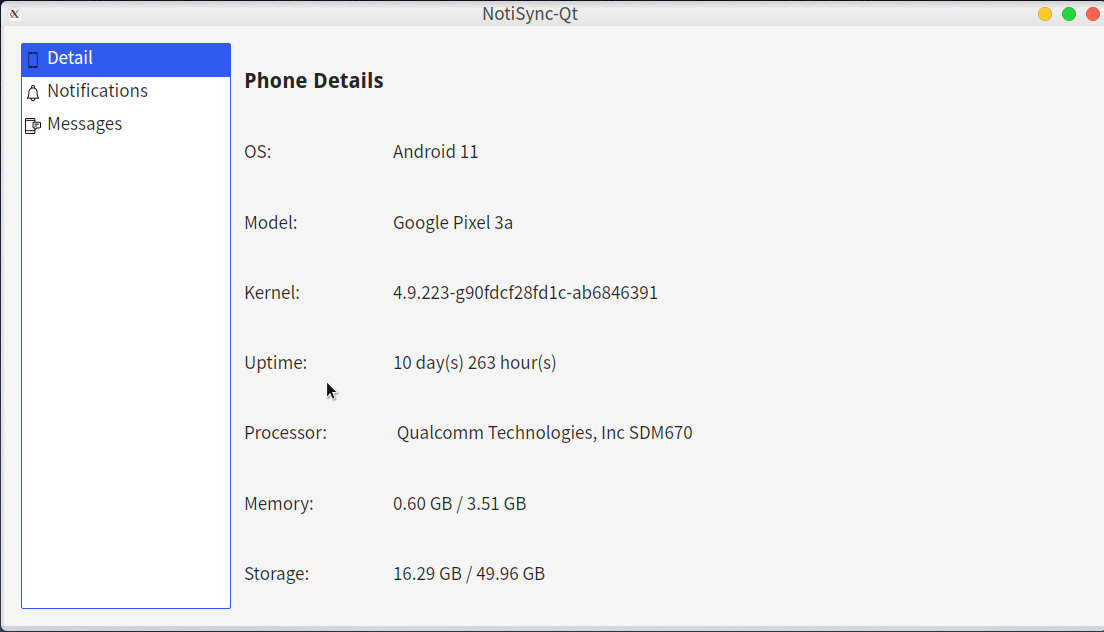Click the Processor: field label
Screen dimensions: 1104x632
pos(286,433)
